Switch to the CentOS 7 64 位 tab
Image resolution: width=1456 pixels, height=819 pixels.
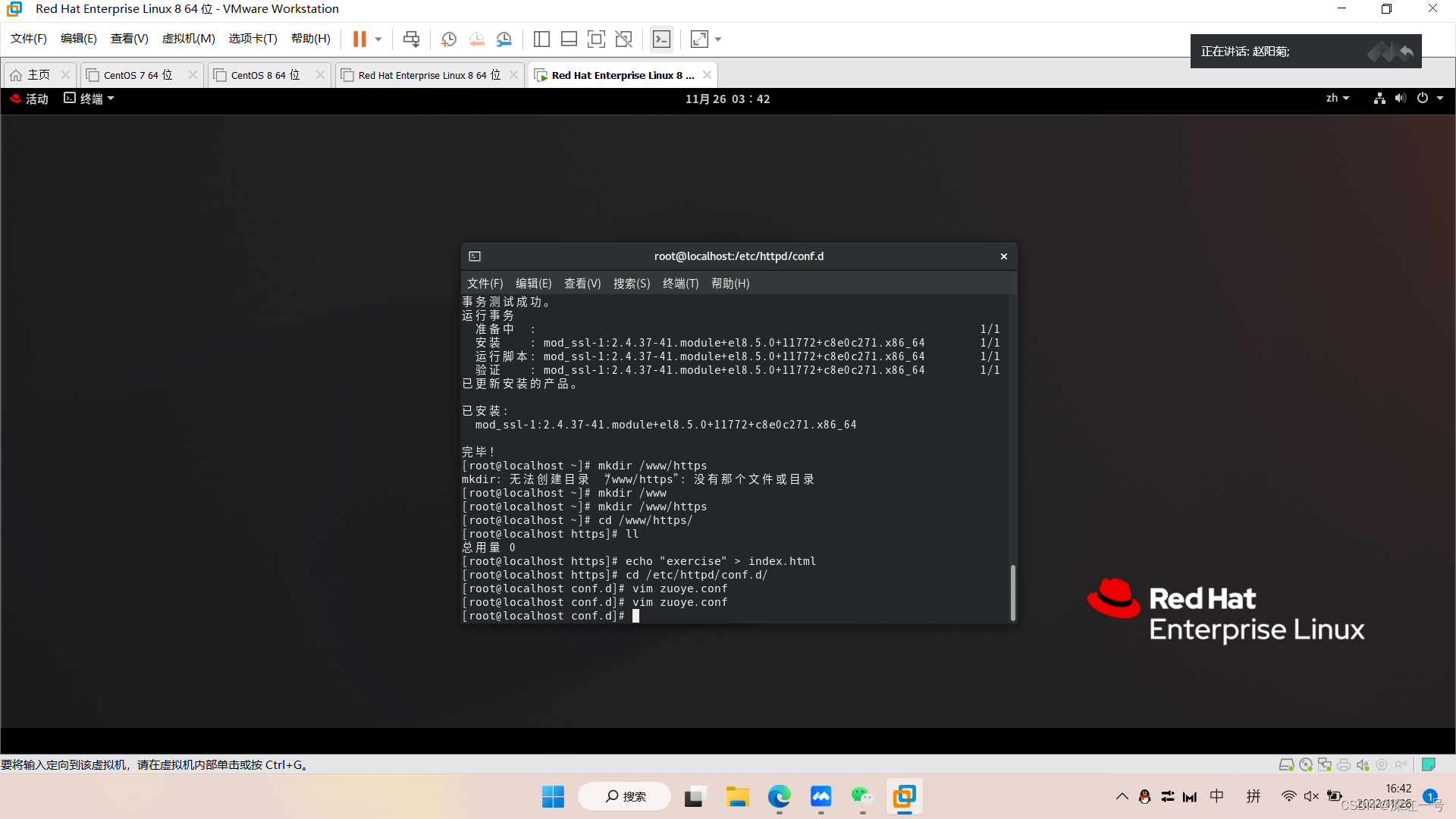pyautogui.click(x=138, y=75)
